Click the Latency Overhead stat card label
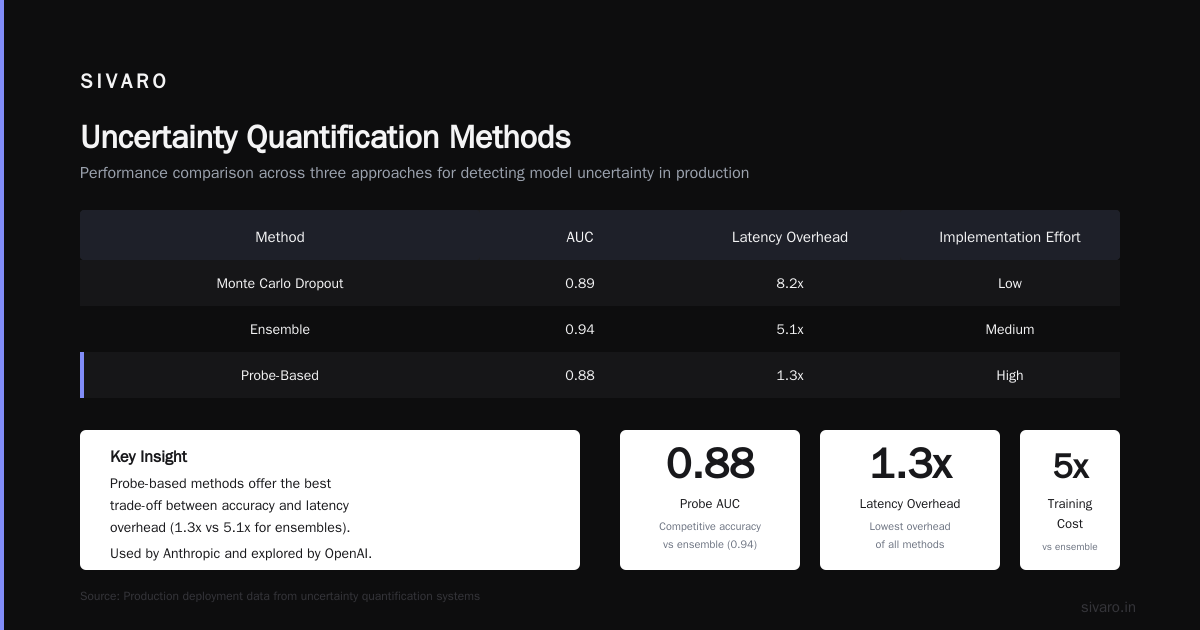 910,504
